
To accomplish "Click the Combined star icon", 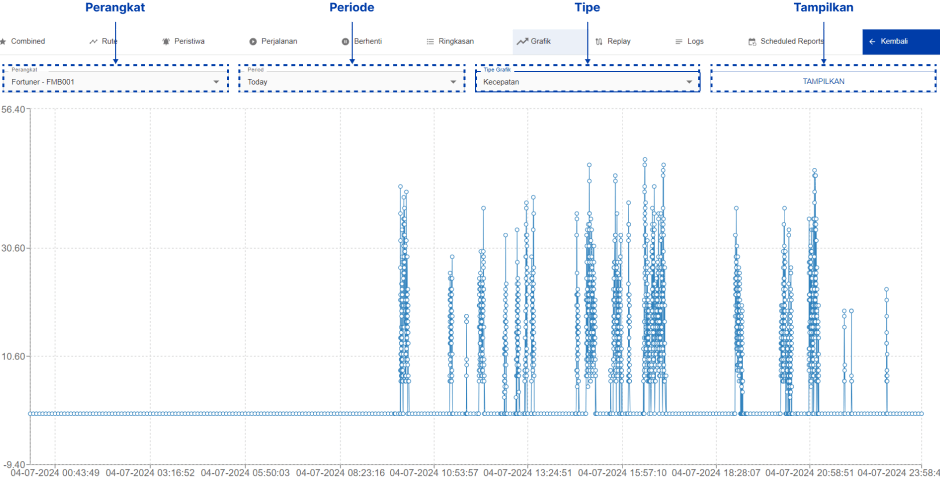I will [x=3, y=42].
